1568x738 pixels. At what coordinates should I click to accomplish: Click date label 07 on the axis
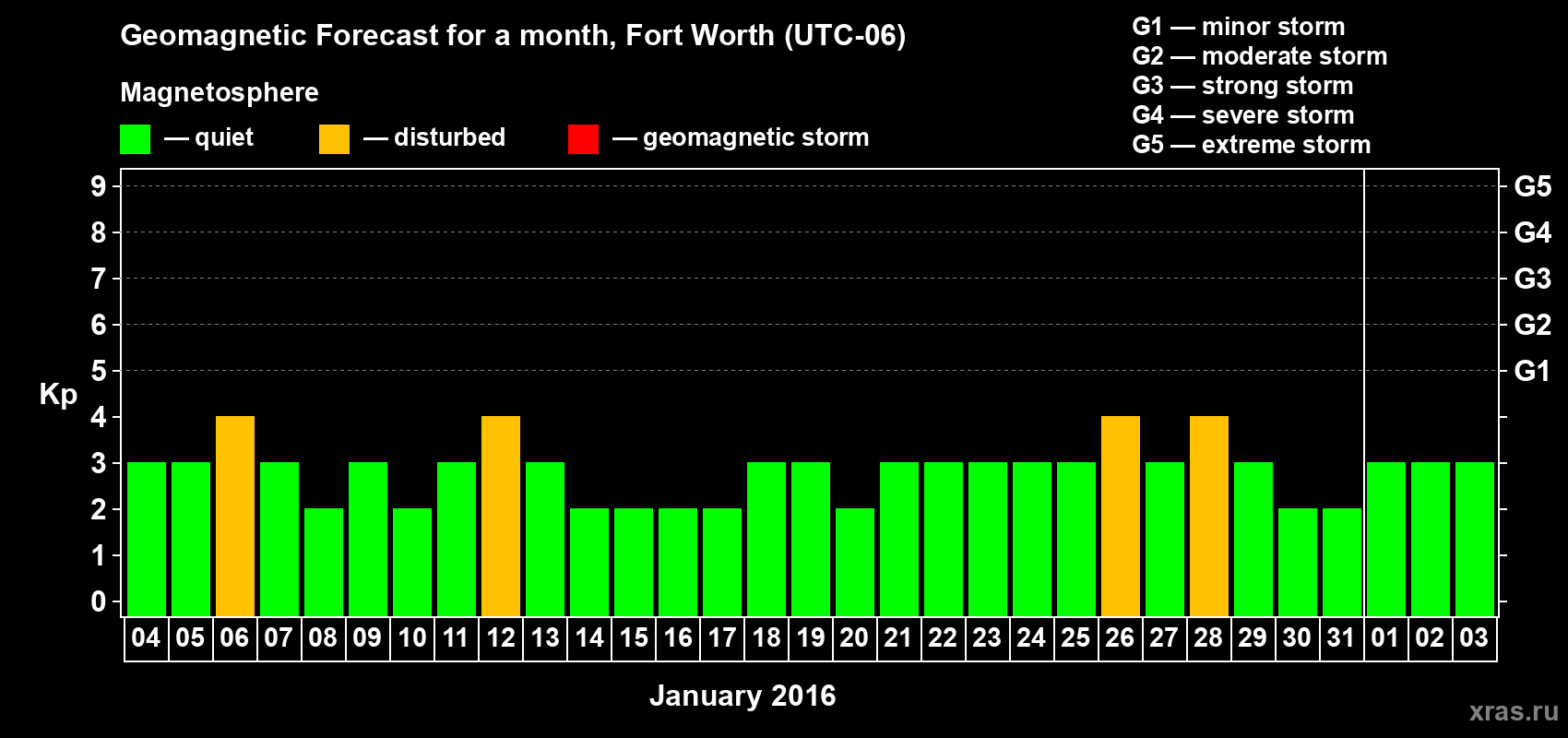[x=279, y=638]
